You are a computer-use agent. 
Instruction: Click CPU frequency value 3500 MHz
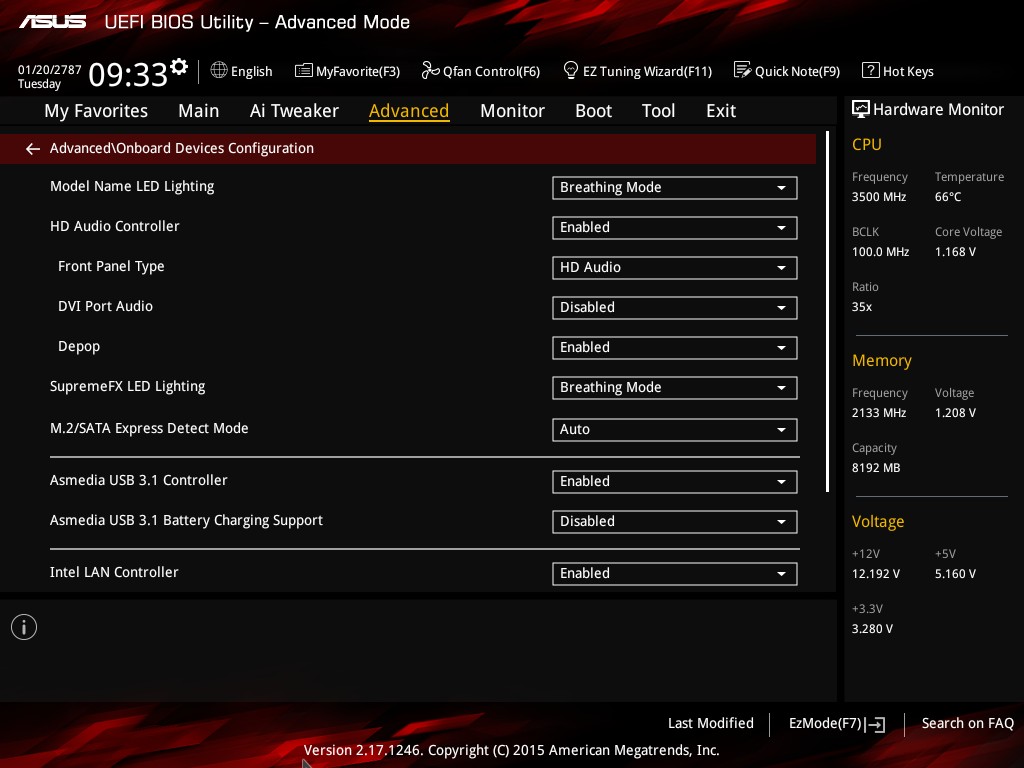pyautogui.click(x=878, y=197)
